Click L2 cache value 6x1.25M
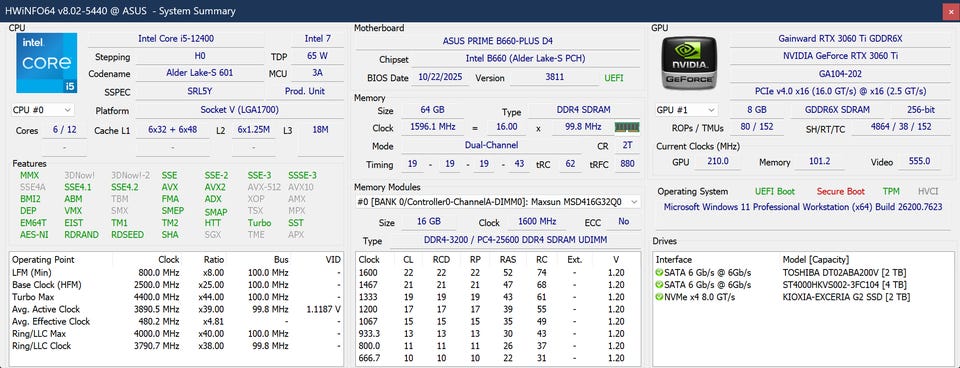The width and height of the screenshot is (960, 368). tap(254, 130)
